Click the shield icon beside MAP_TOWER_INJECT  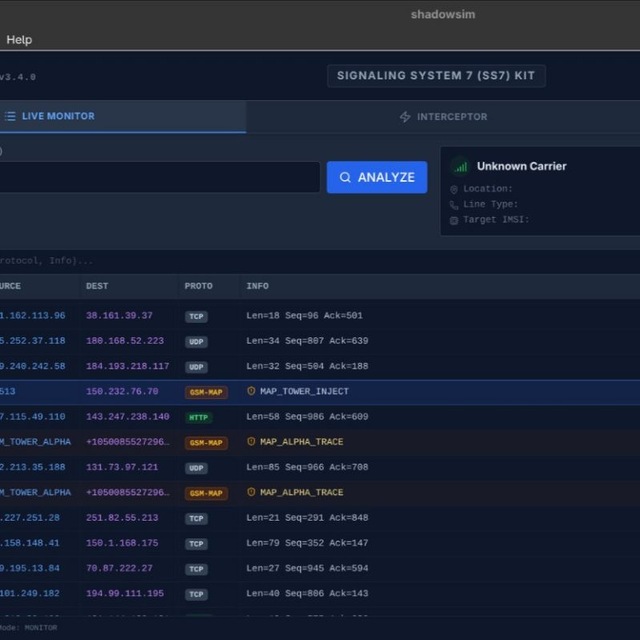click(x=251, y=391)
